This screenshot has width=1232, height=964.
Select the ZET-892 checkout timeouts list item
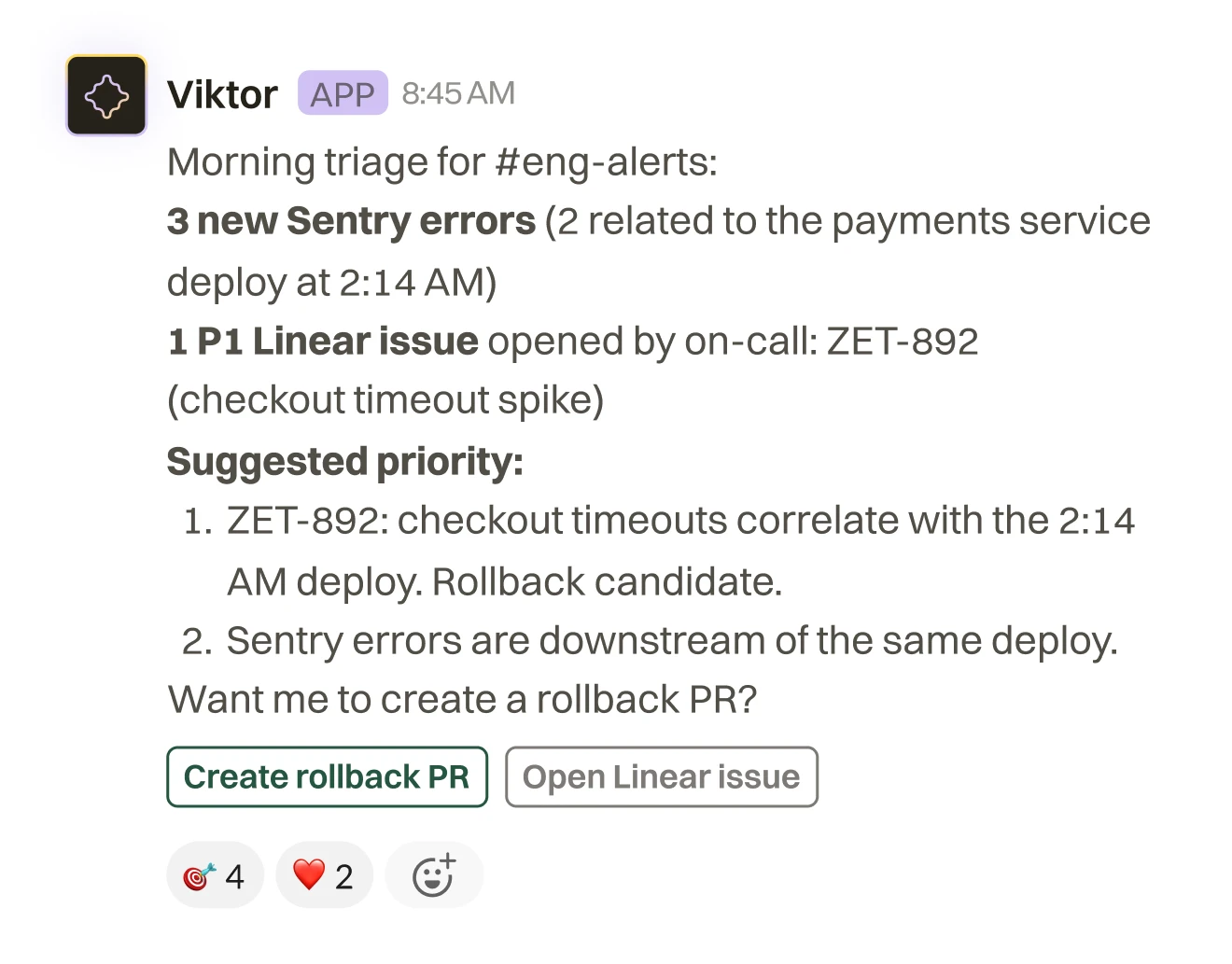(679, 521)
